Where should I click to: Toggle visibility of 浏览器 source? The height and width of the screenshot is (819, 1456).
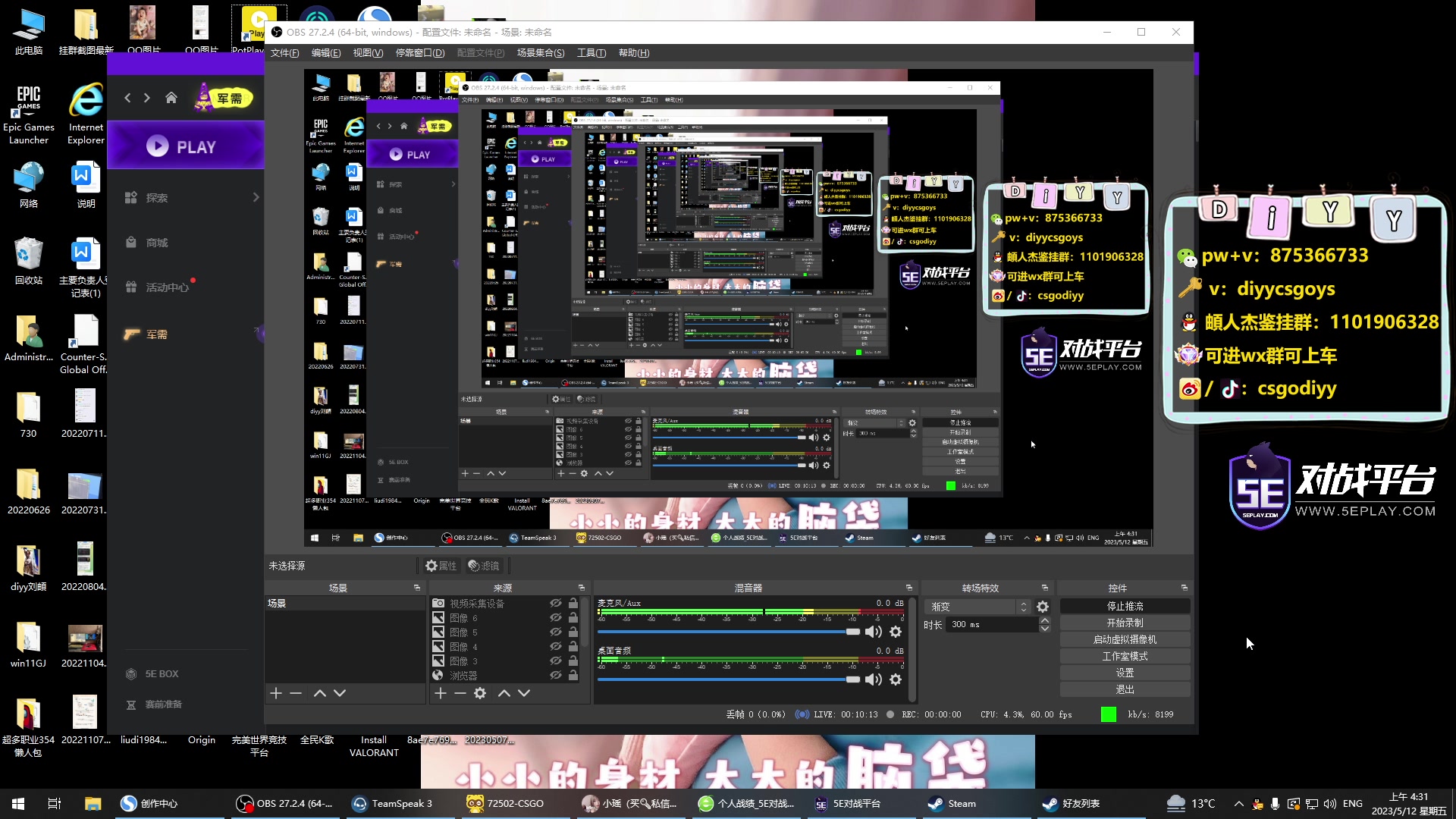556,676
